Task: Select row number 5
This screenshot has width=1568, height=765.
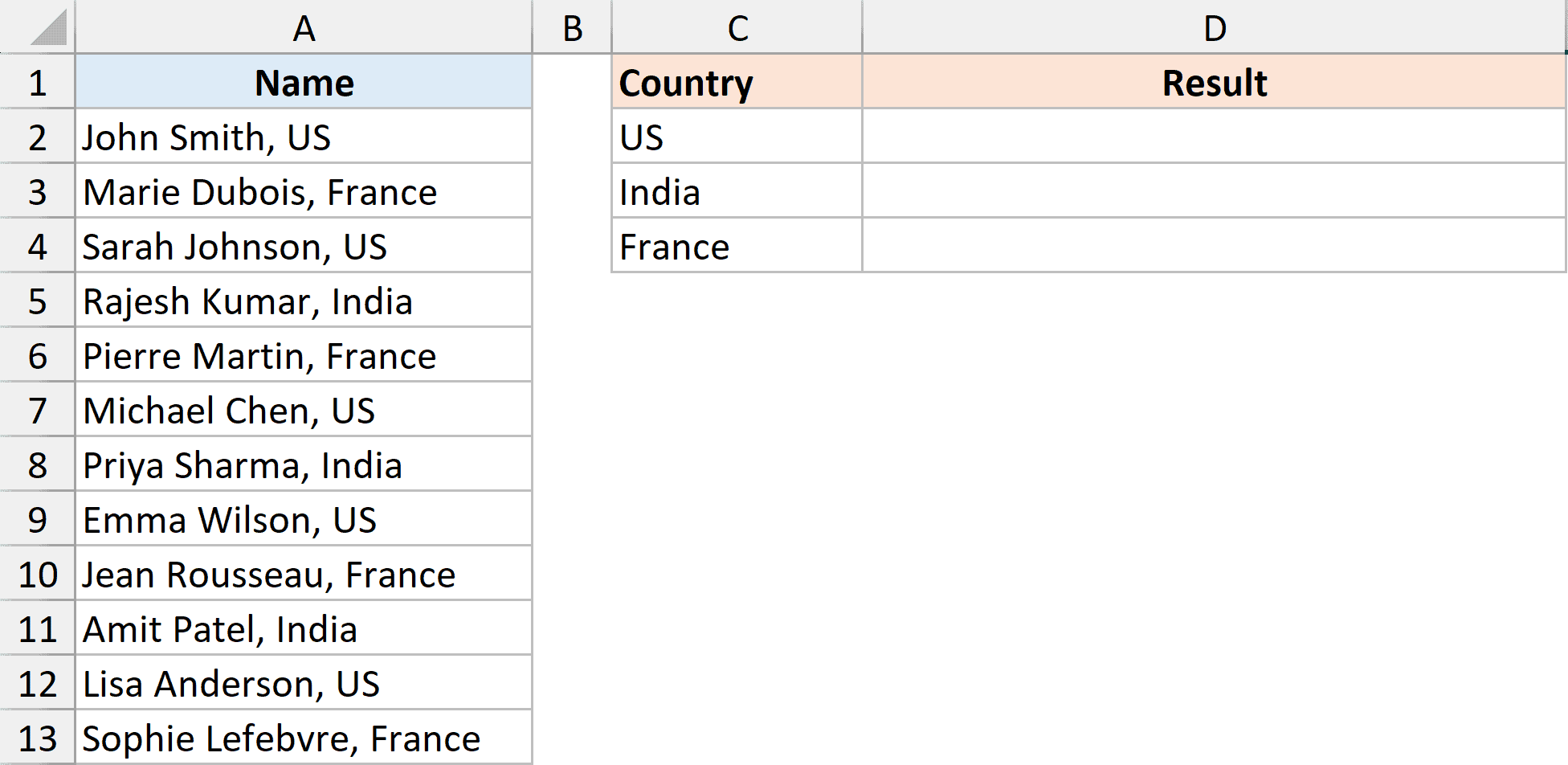Action: pos(36,301)
